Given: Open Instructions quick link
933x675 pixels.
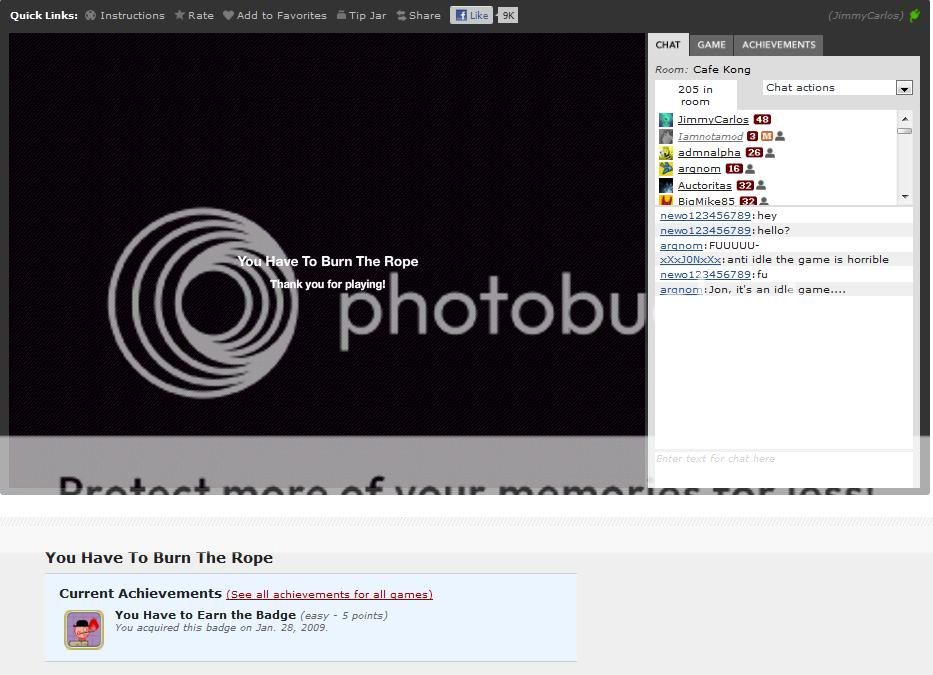Looking at the screenshot, I should [125, 15].
